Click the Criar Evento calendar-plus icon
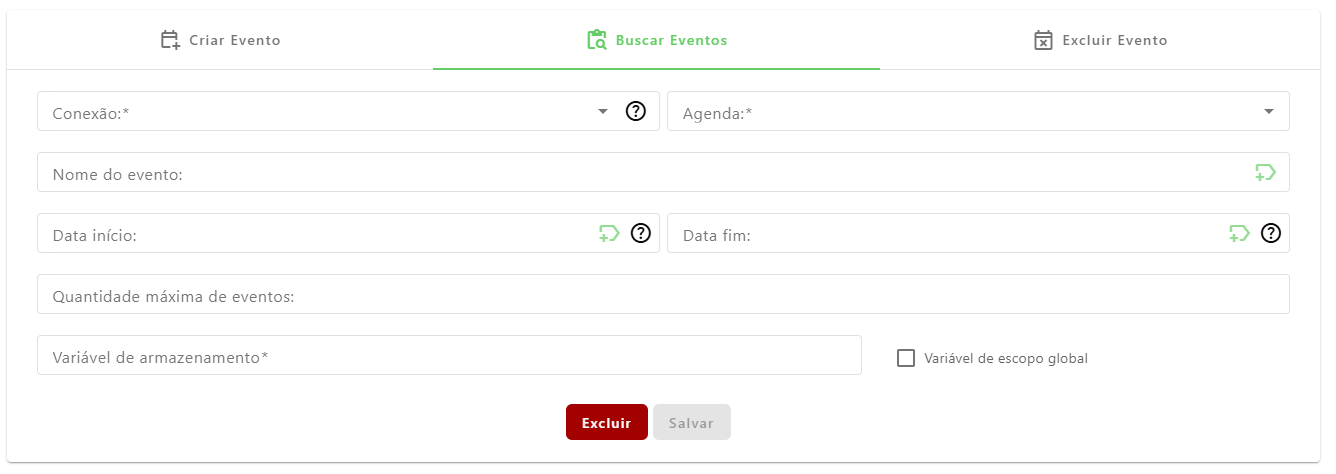Image resolution: width=1336 pixels, height=474 pixels. point(170,41)
